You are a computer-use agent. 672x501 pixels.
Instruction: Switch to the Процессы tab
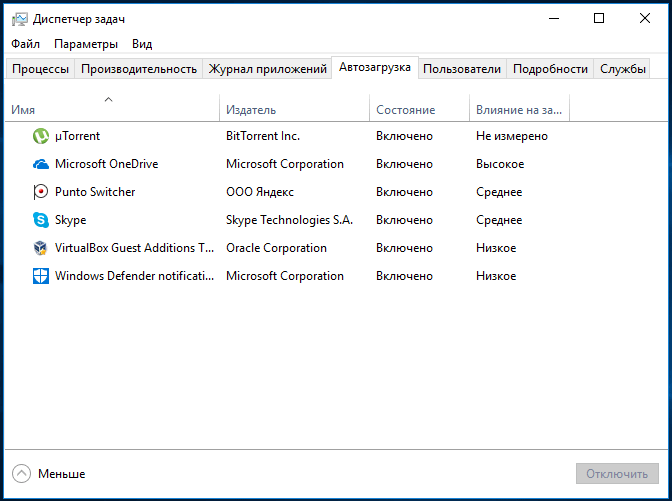(x=40, y=69)
